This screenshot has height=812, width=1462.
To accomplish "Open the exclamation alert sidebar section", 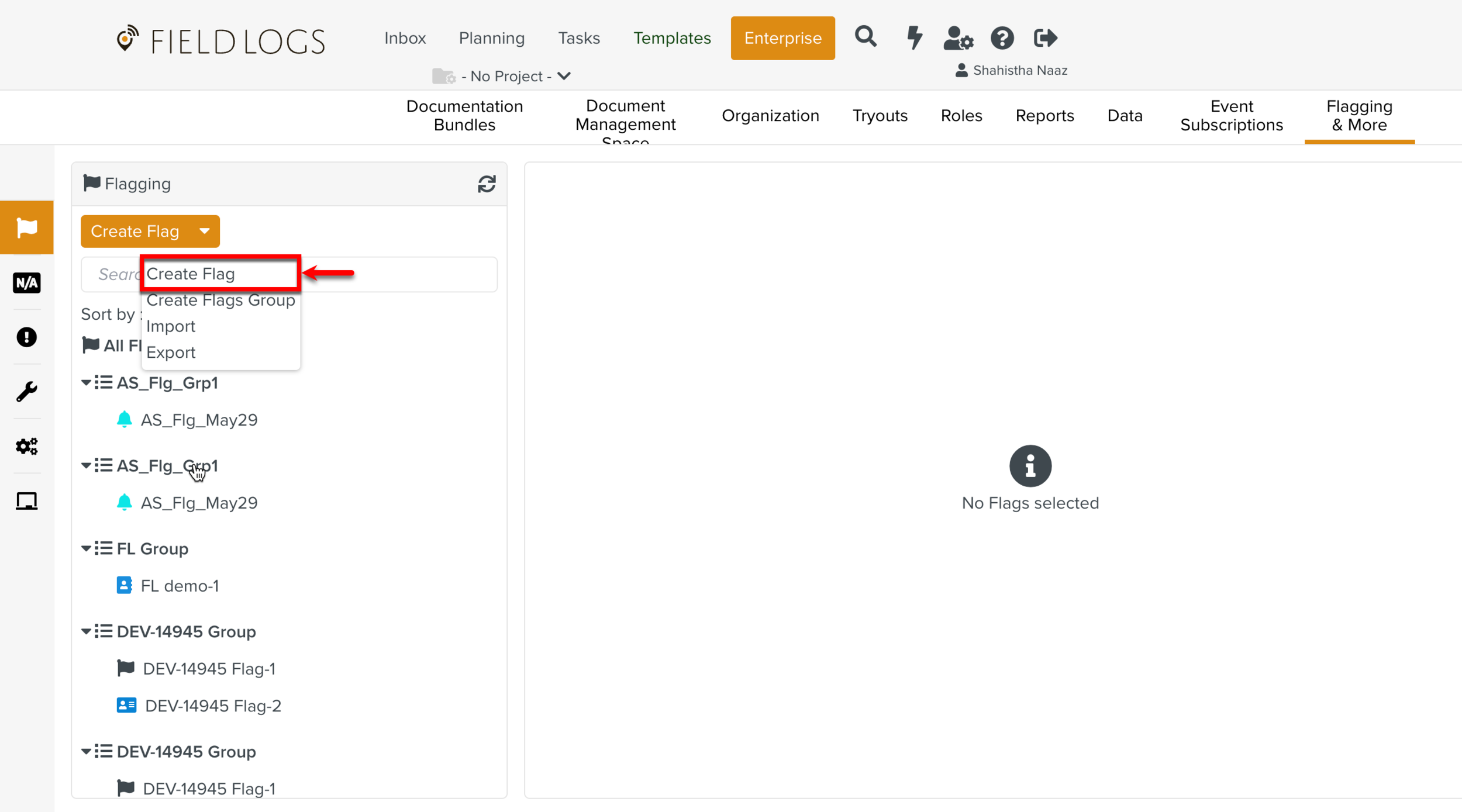I will [26, 337].
